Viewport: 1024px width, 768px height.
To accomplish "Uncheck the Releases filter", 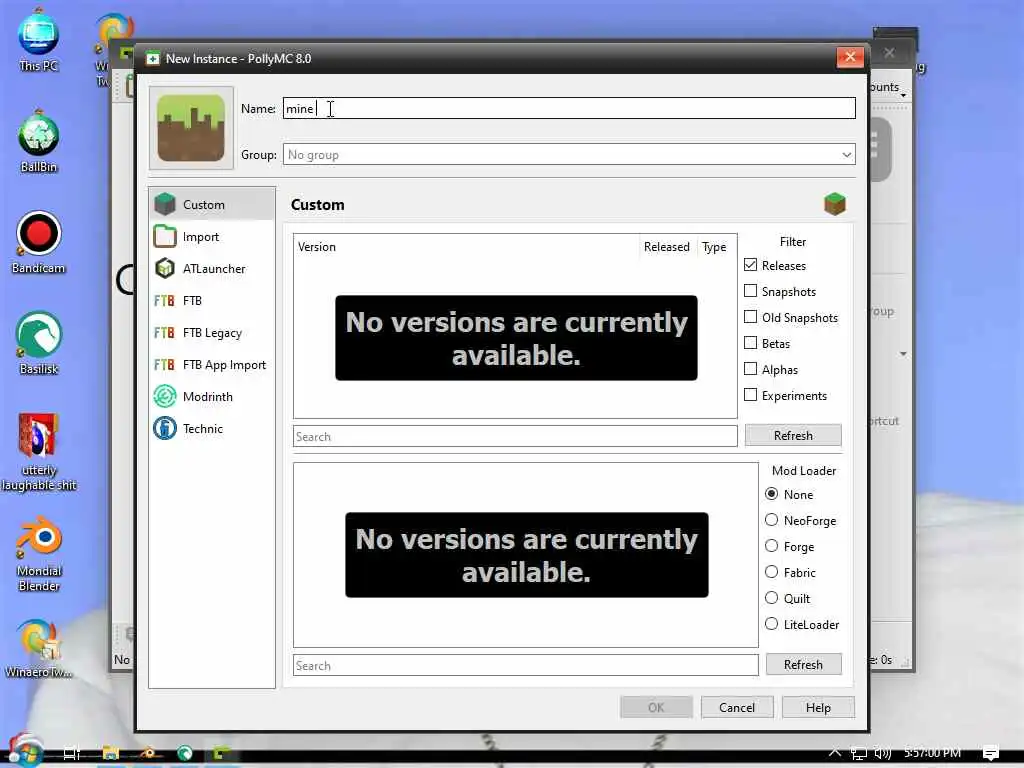I will click(x=751, y=265).
